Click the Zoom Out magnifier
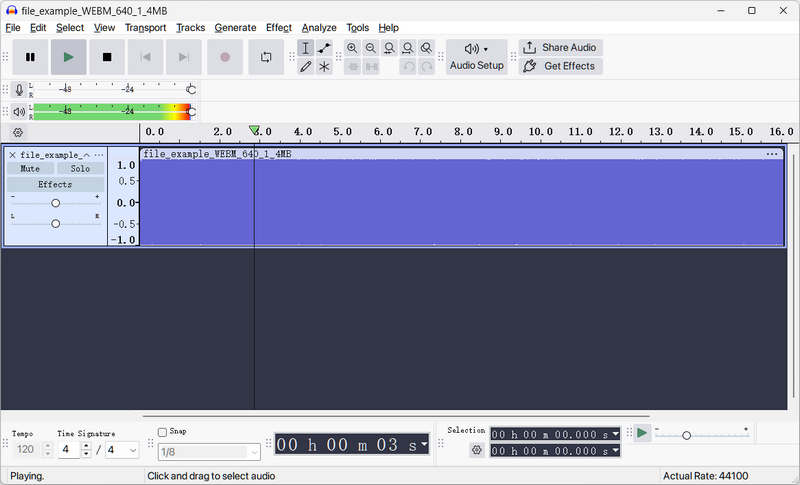800x485 pixels. pos(371,48)
